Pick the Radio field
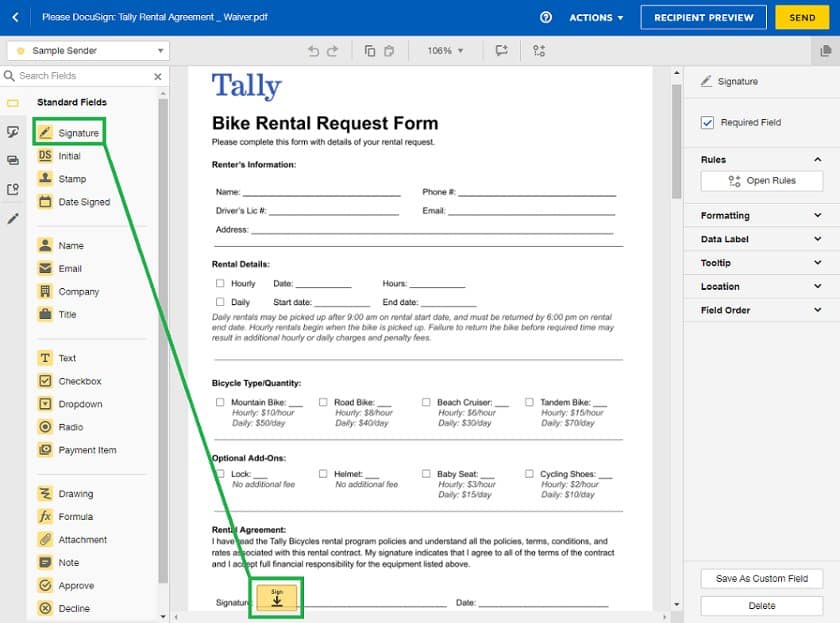840x623 pixels. (60, 427)
